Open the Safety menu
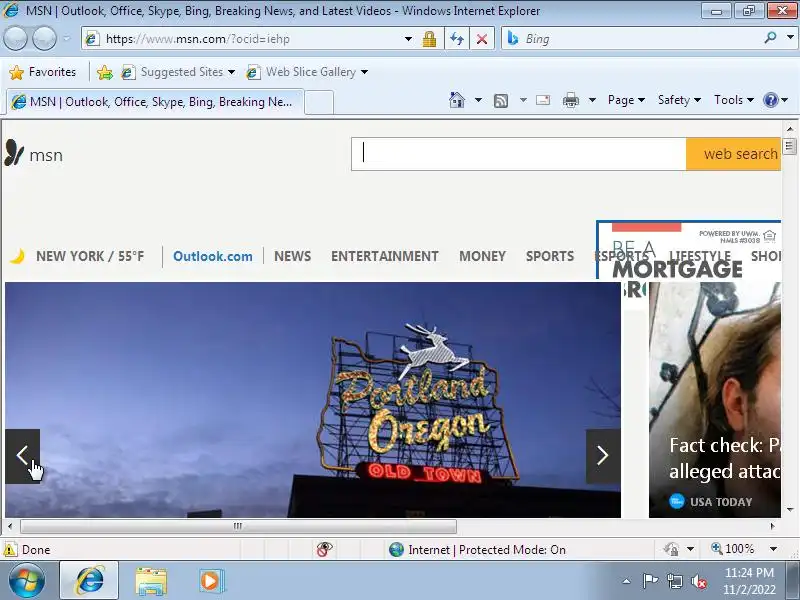This screenshot has width=800, height=600. click(x=679, y=100)
